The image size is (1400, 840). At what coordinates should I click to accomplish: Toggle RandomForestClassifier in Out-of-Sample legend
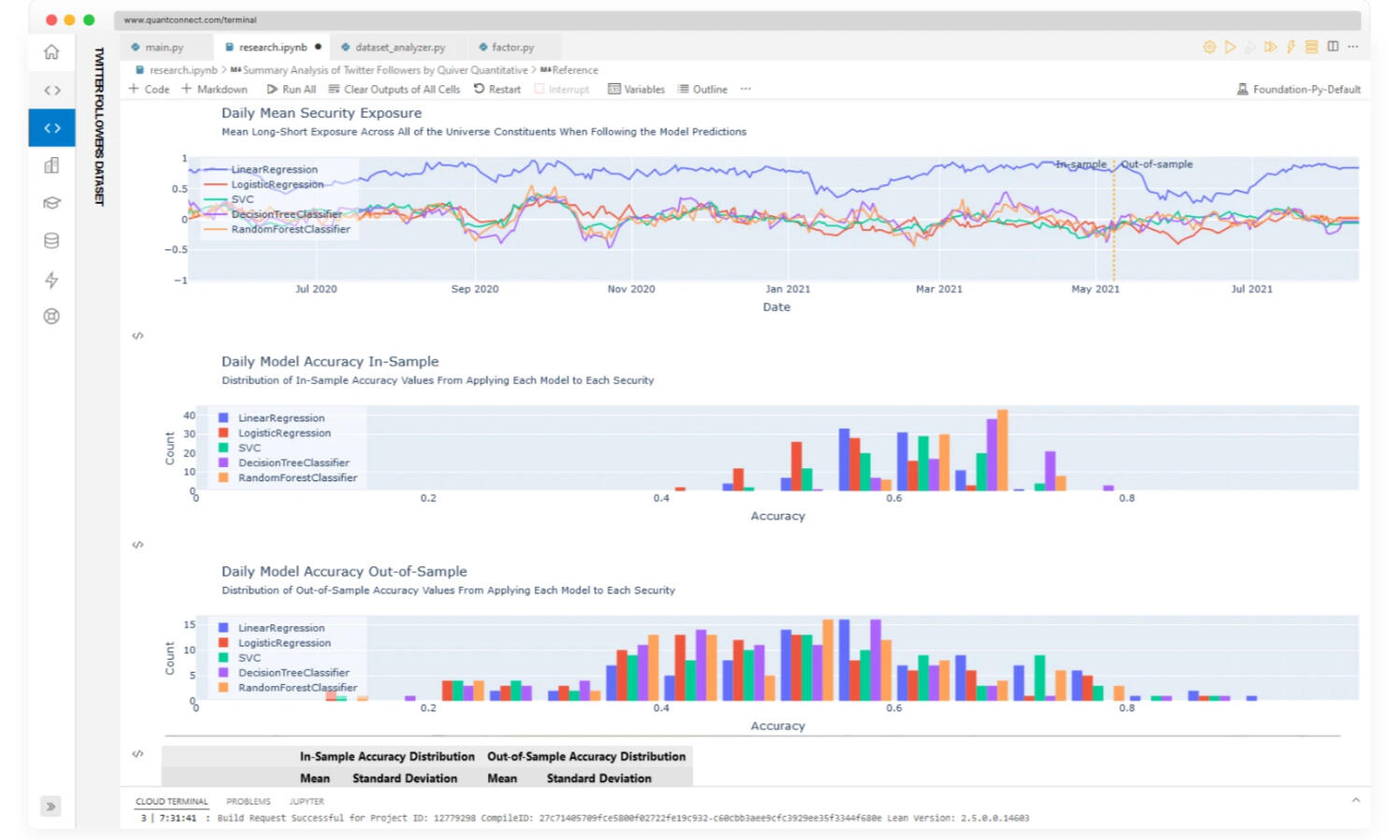pos(296,688)
